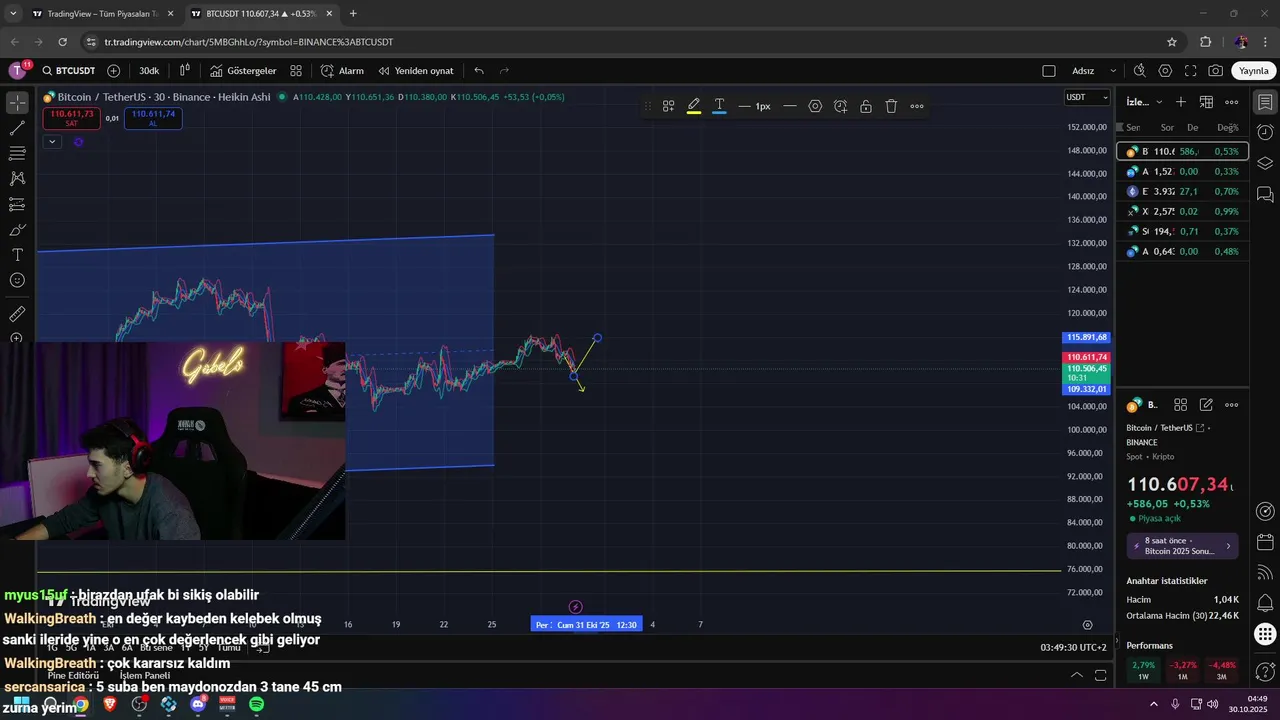Select the 3.93 row with 0,70% change
The height and width of the screenshot is (720, 1280).
coord(1182,191)
